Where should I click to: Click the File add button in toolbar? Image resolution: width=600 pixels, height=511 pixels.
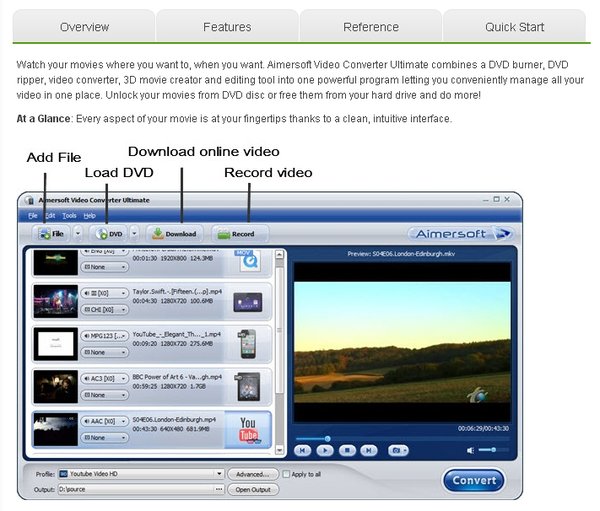tap(51, 233)
